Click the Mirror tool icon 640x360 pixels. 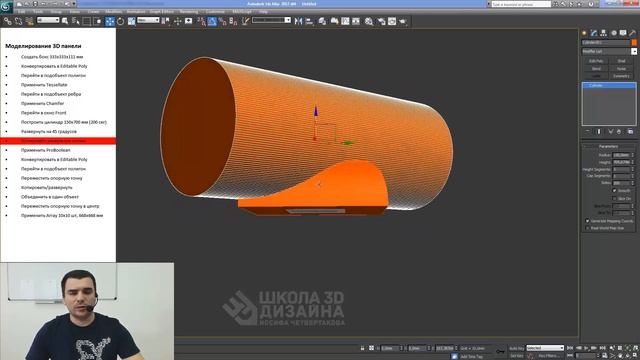click(x=298, y=21)
